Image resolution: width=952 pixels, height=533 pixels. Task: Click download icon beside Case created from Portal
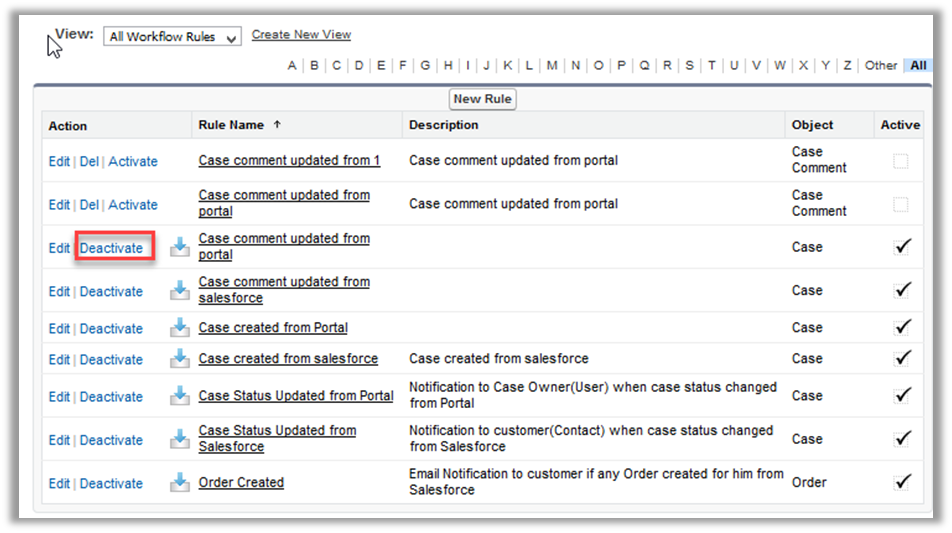click(180, 328)
